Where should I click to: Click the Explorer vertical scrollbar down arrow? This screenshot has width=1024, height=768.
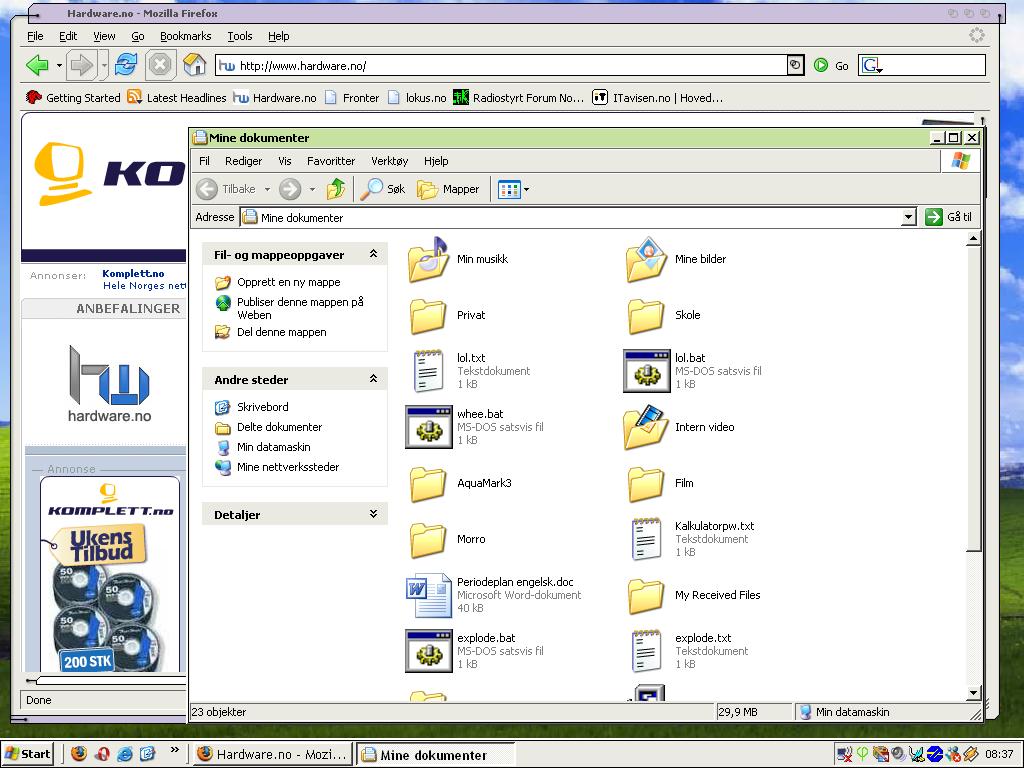[x=974, y=693]
